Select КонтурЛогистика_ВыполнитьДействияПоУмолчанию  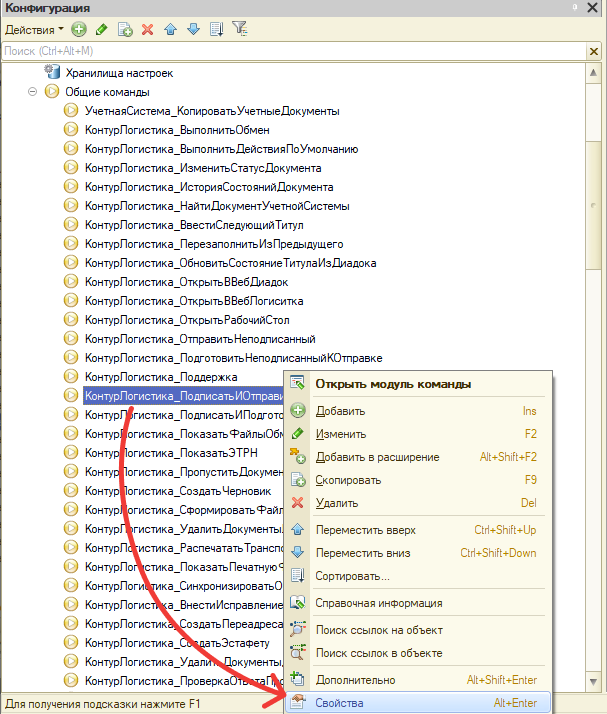click(221, 149)
